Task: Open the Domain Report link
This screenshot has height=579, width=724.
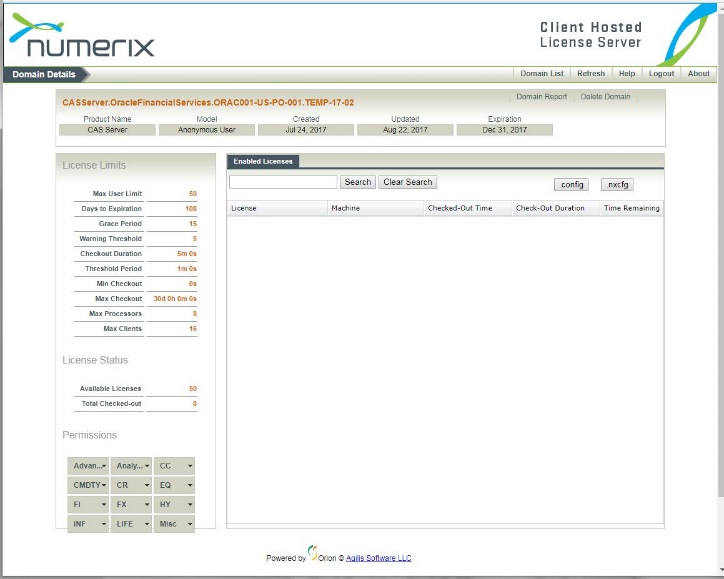Action: 541,96
